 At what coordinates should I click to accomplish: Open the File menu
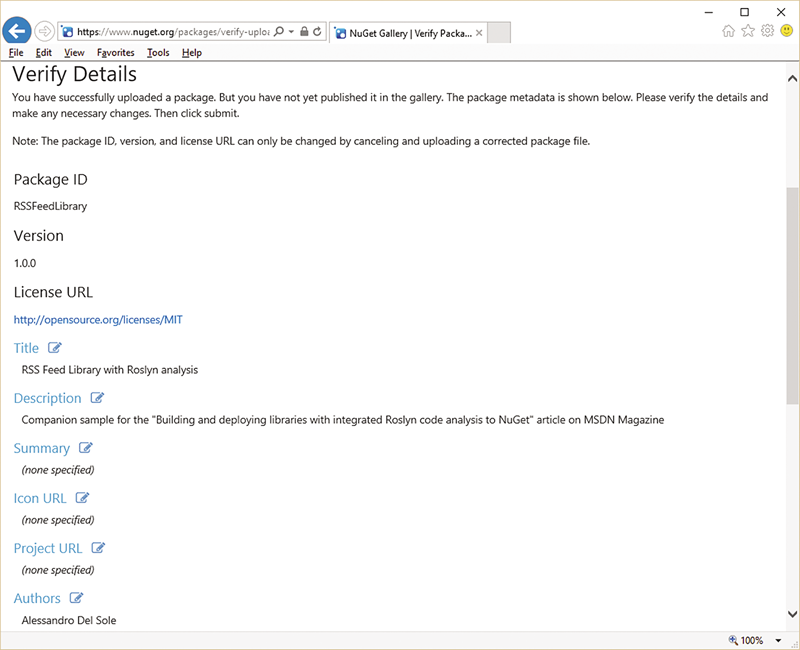(16, 53)
